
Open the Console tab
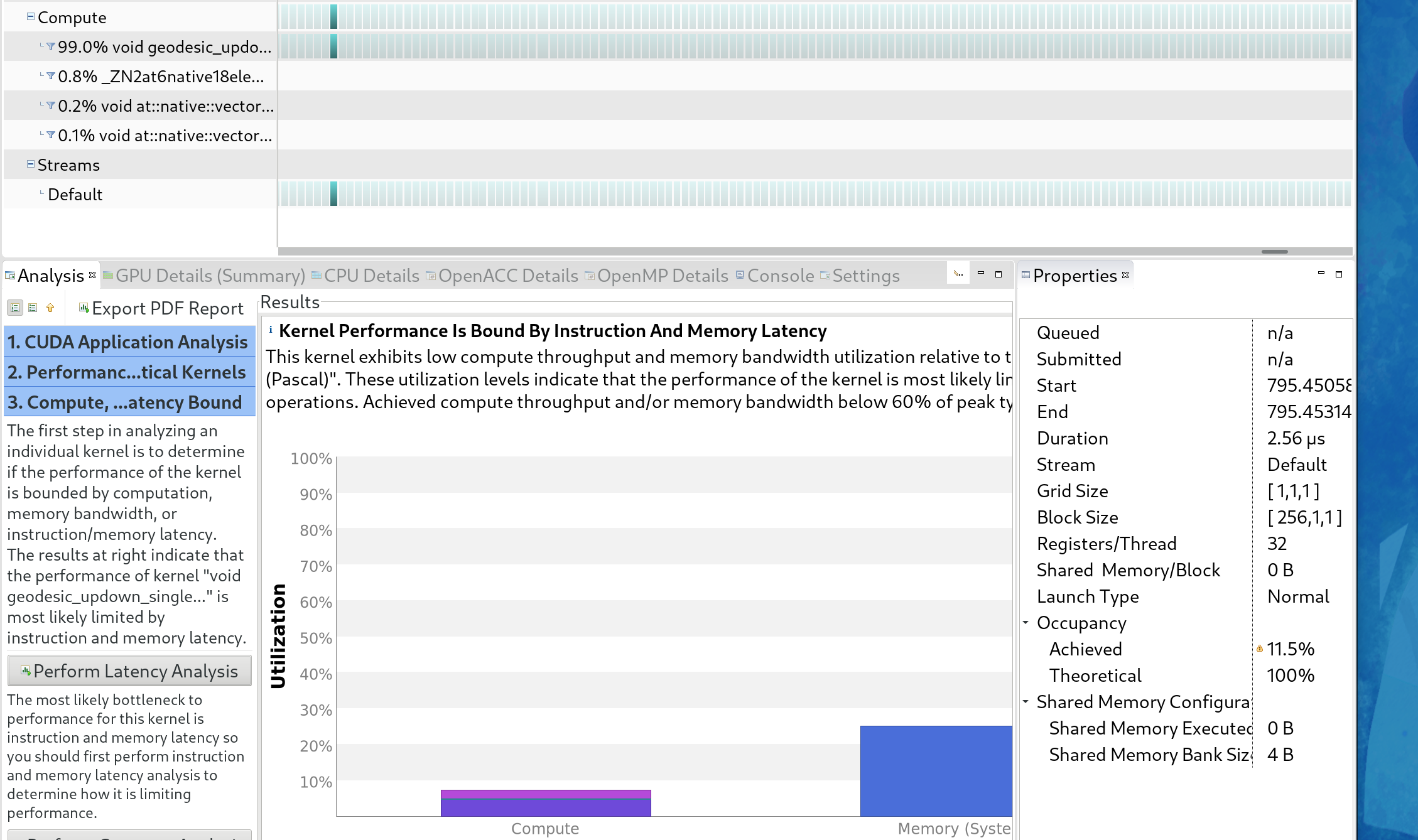point(780,276)
